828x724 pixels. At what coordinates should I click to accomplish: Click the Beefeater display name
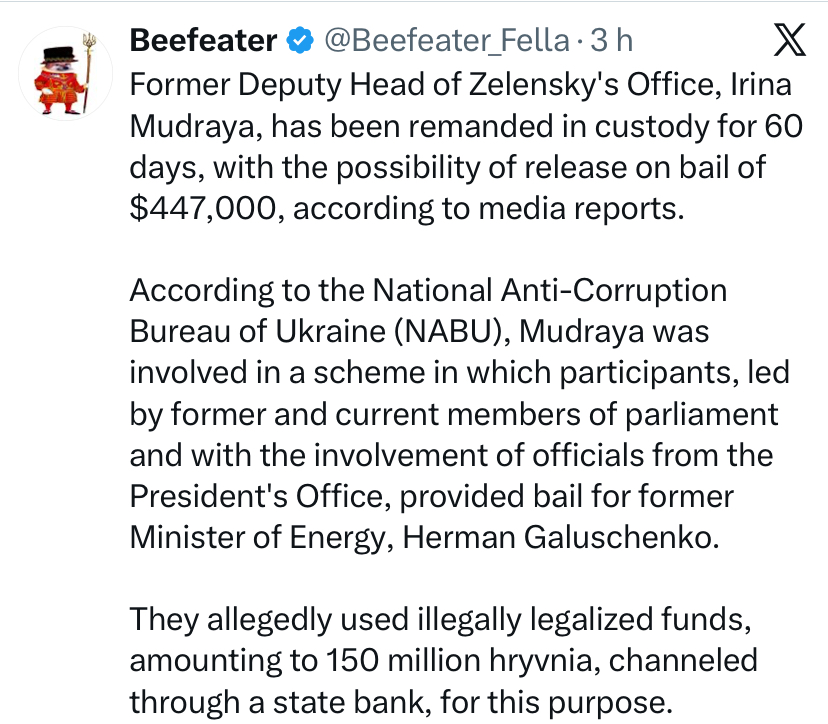coord(203,41)
